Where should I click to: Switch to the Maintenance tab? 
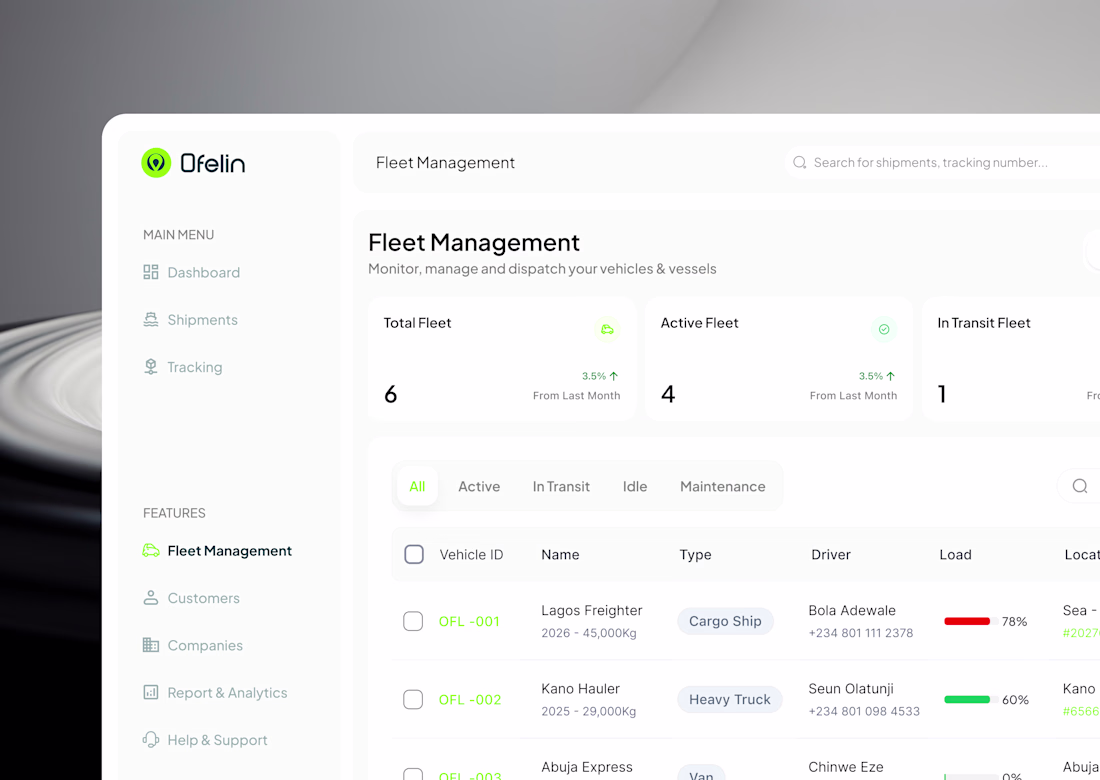pyautogui.click(x=723, y=486)
